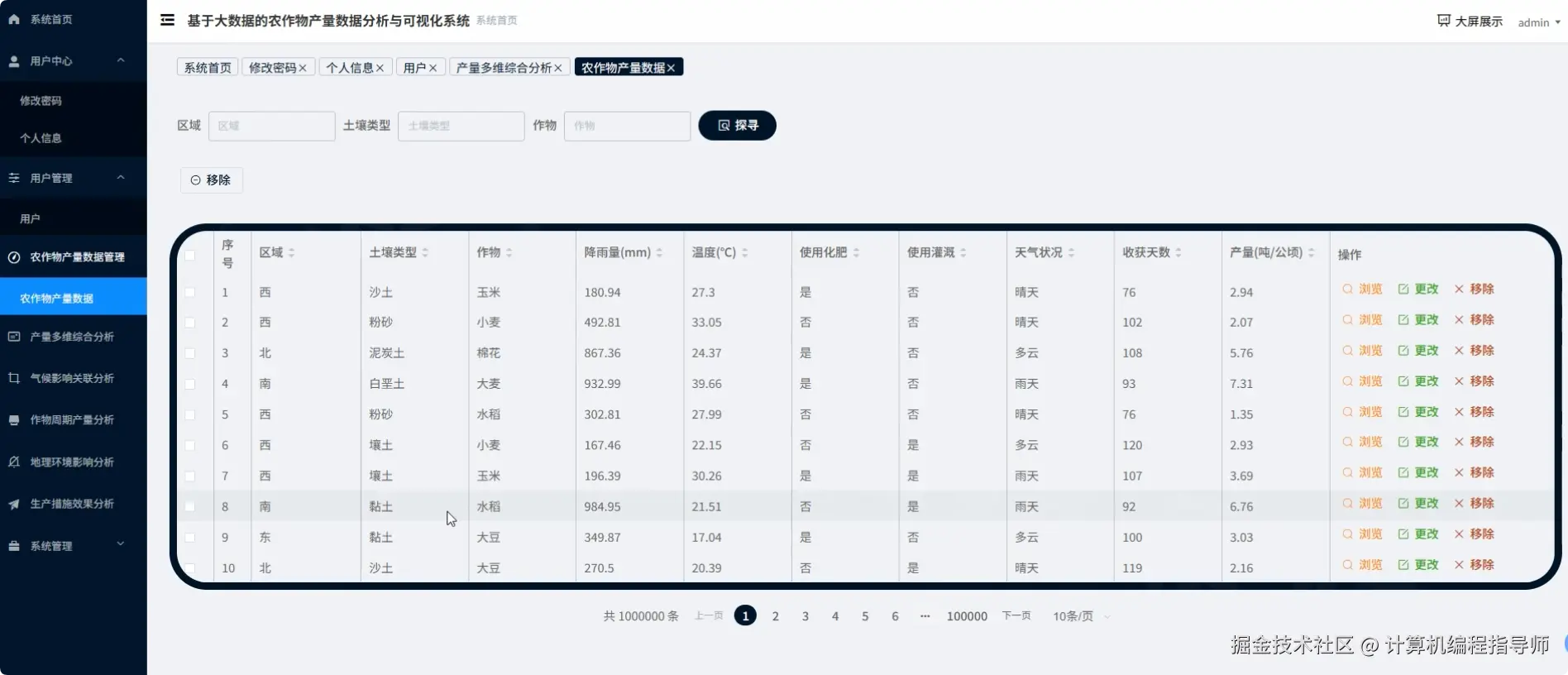Close the 修改密码 page tab
The width and height of the screenshot is (1568, 675).
pyautogui.click(x=303, y=69)
